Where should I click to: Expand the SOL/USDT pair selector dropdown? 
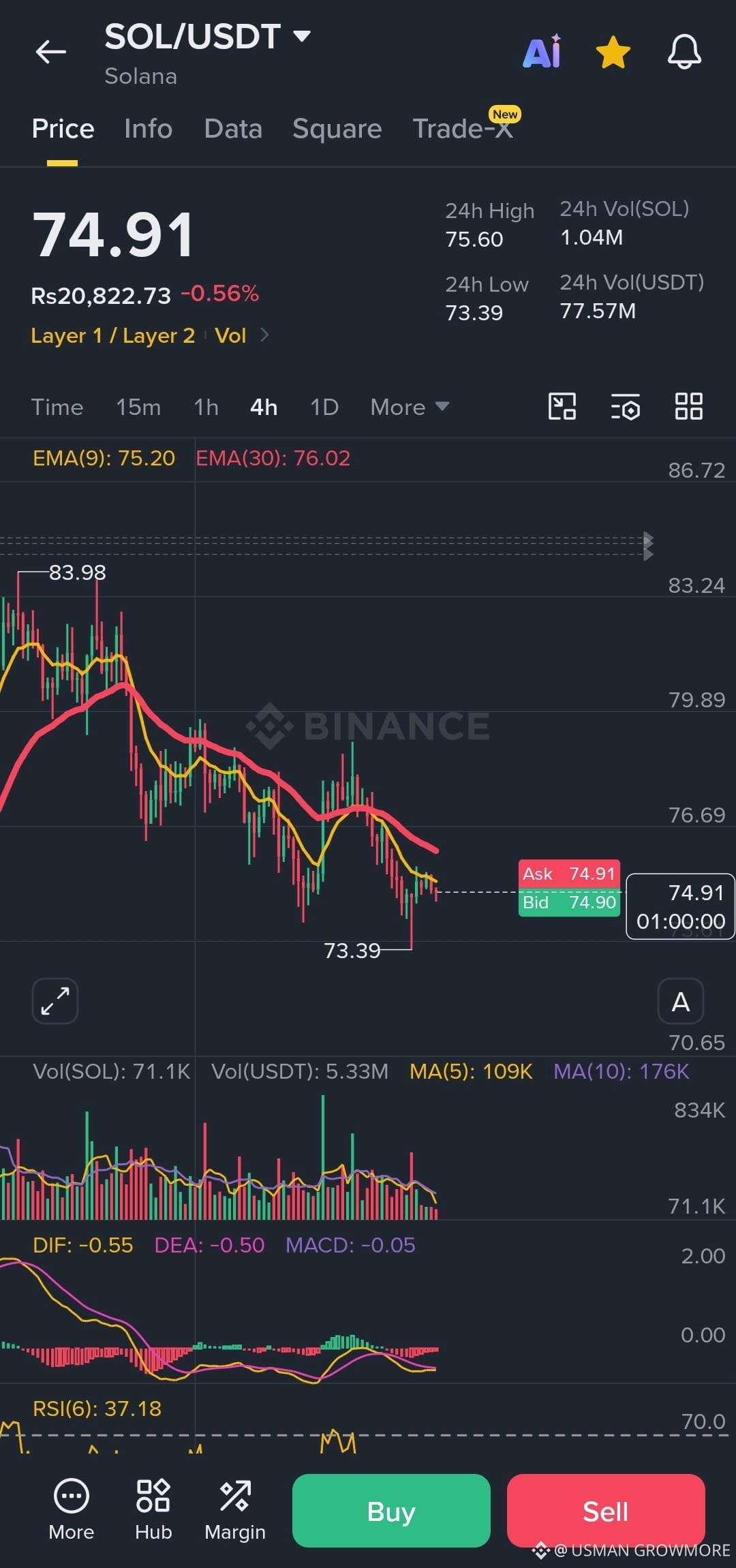point(301,35)
